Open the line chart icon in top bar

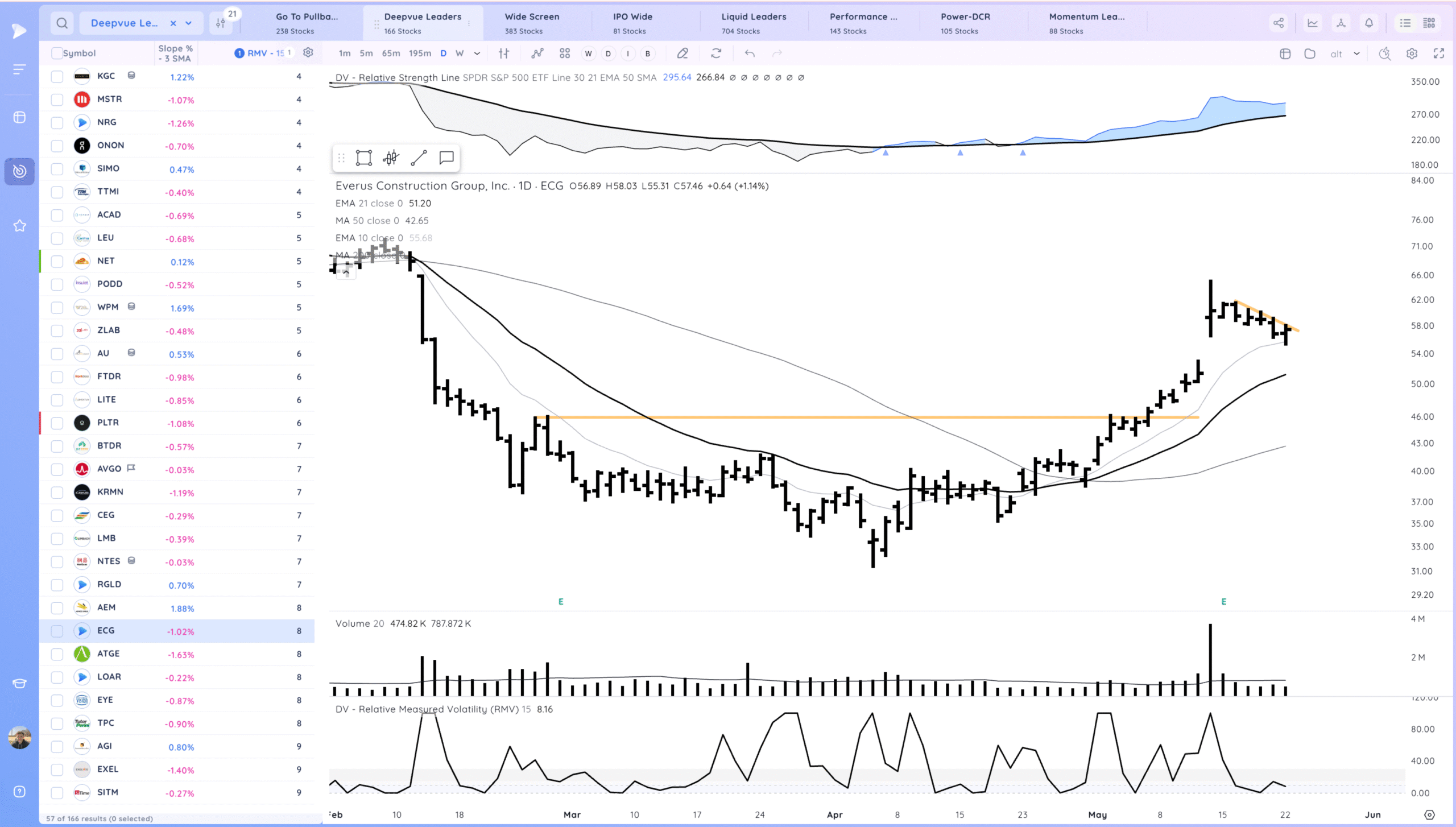pyautogui.click(x=1313, y=23)
